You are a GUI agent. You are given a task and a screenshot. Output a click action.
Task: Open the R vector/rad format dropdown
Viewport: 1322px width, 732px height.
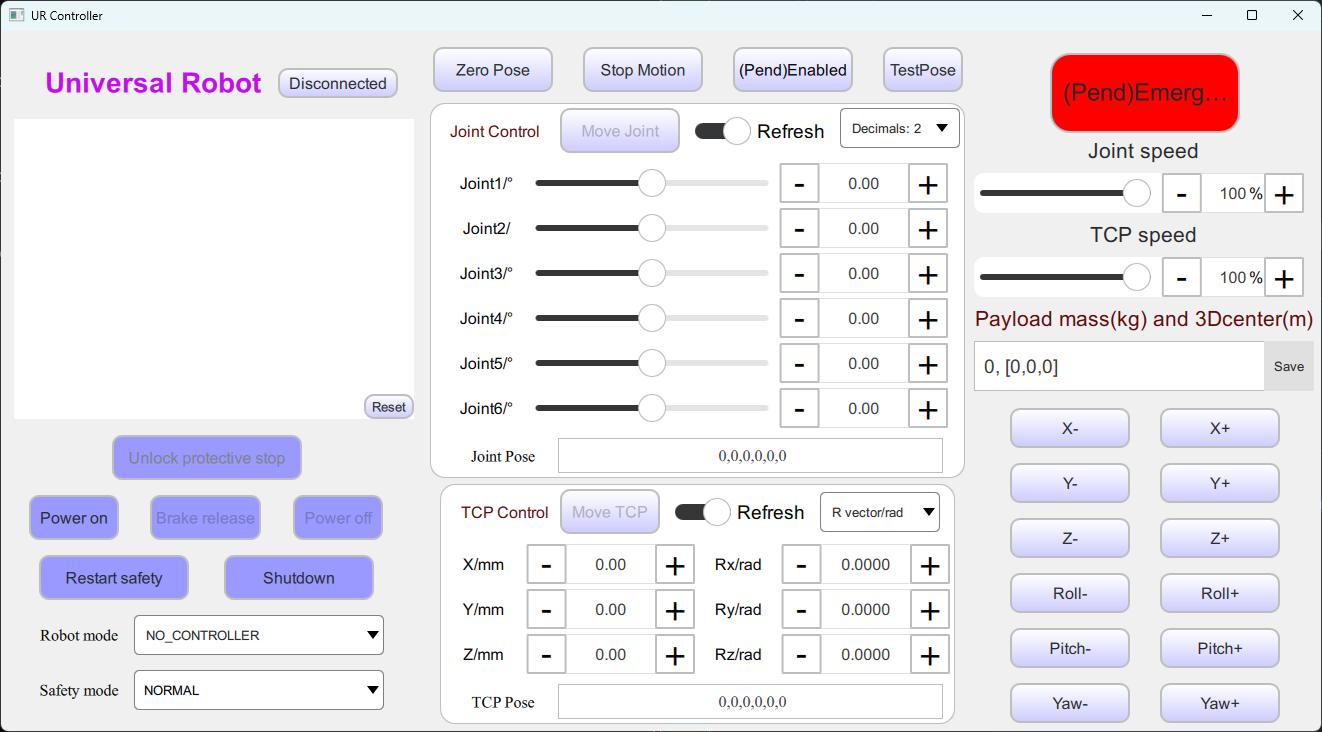(x=880, y=512)
